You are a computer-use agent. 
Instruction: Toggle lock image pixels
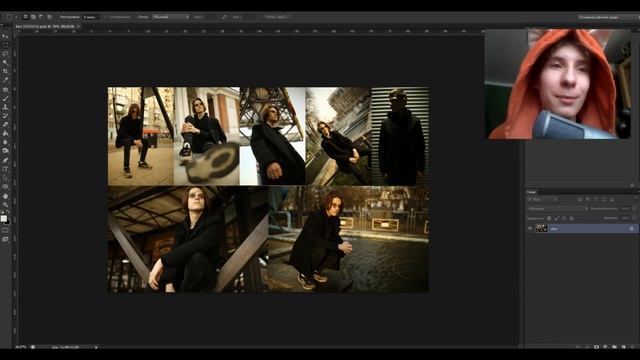[x=557, y=218]
